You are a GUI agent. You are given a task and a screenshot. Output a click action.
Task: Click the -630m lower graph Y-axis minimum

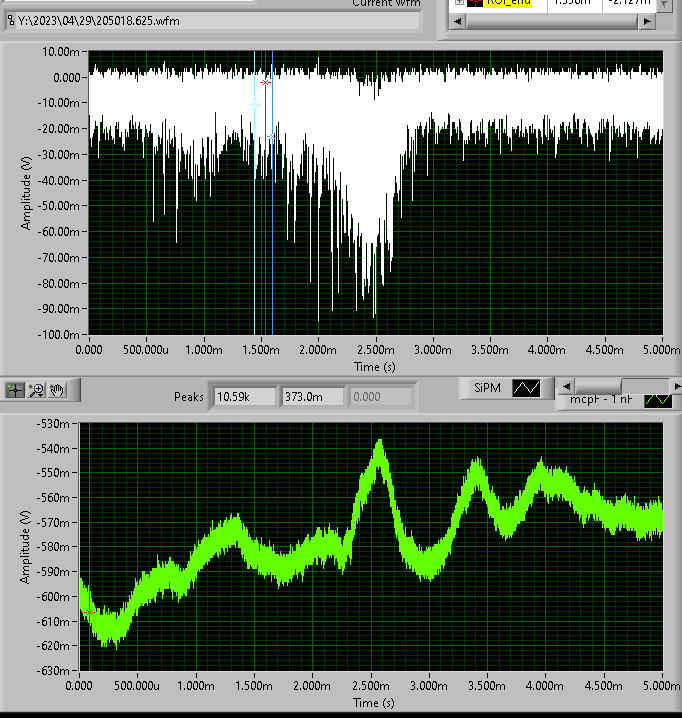[x=53, y=671]
